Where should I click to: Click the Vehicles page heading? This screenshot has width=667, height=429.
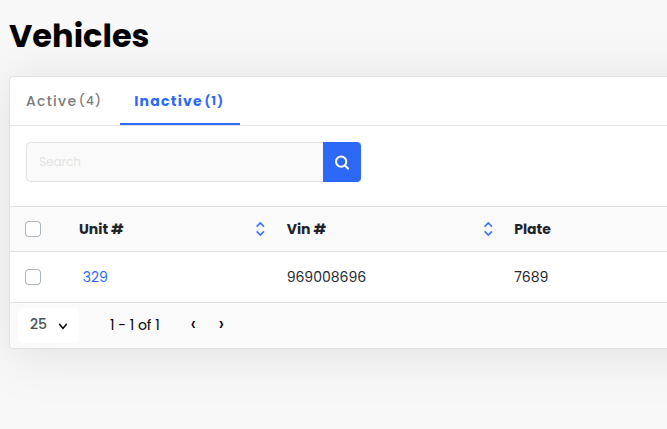[79, 36]
